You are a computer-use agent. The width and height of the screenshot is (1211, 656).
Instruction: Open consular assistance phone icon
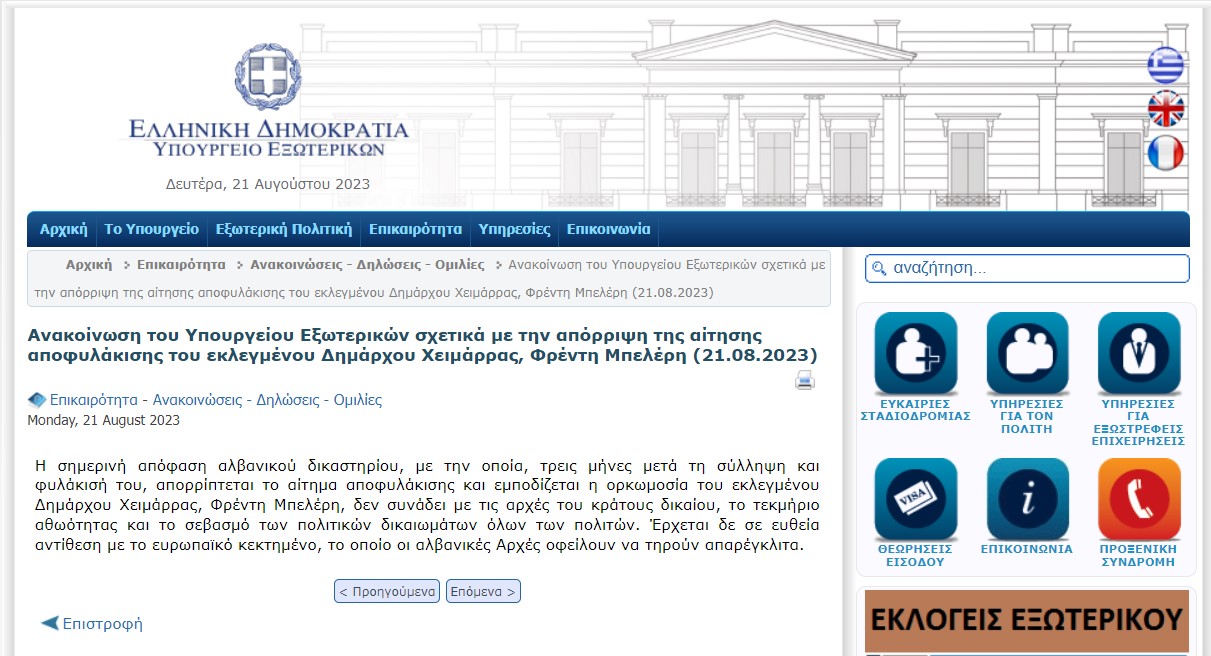pyautogui.click(x=1138, y=499)
